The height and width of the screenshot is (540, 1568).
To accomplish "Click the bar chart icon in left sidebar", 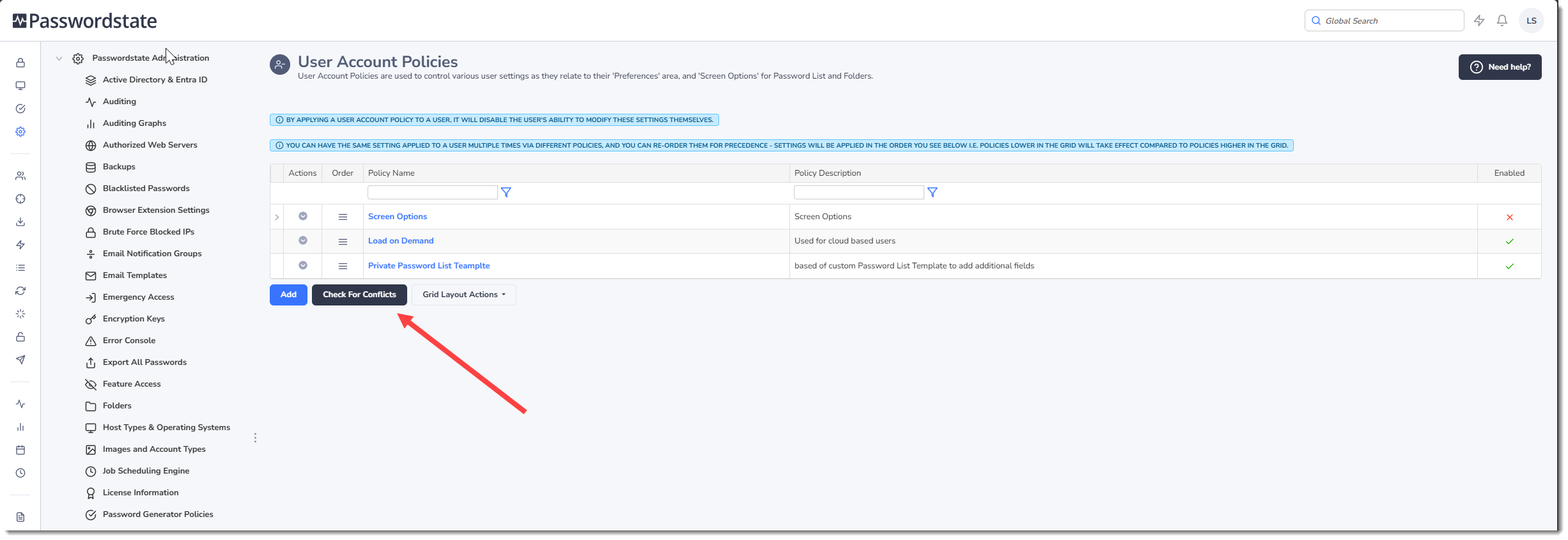I will 20,427.
